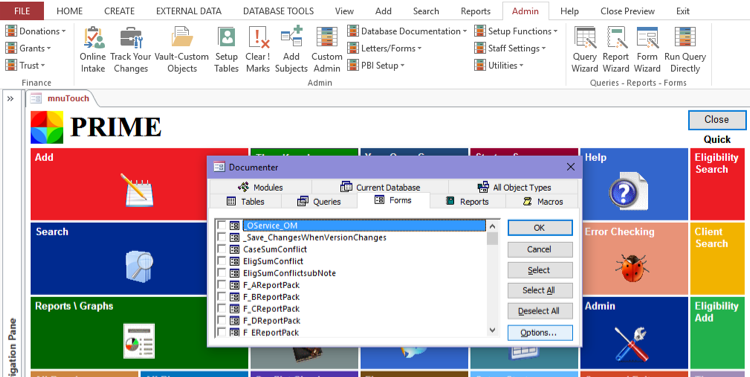Check _Save_ChangesWhenVersionChanges form

pyautogui.click(x=222, y=237)
